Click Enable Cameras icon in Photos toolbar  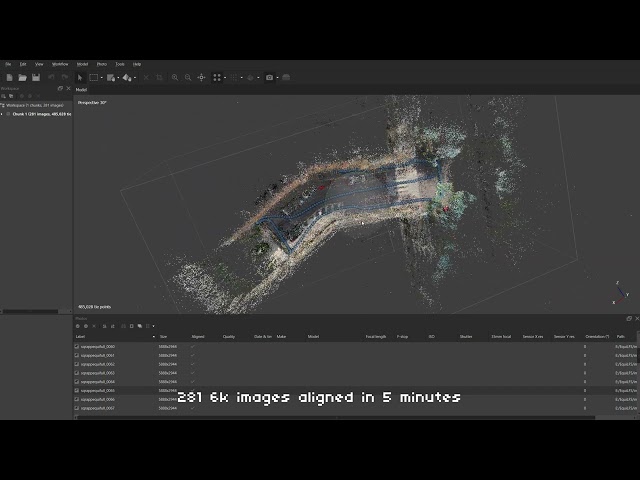[x=78, y=326]
